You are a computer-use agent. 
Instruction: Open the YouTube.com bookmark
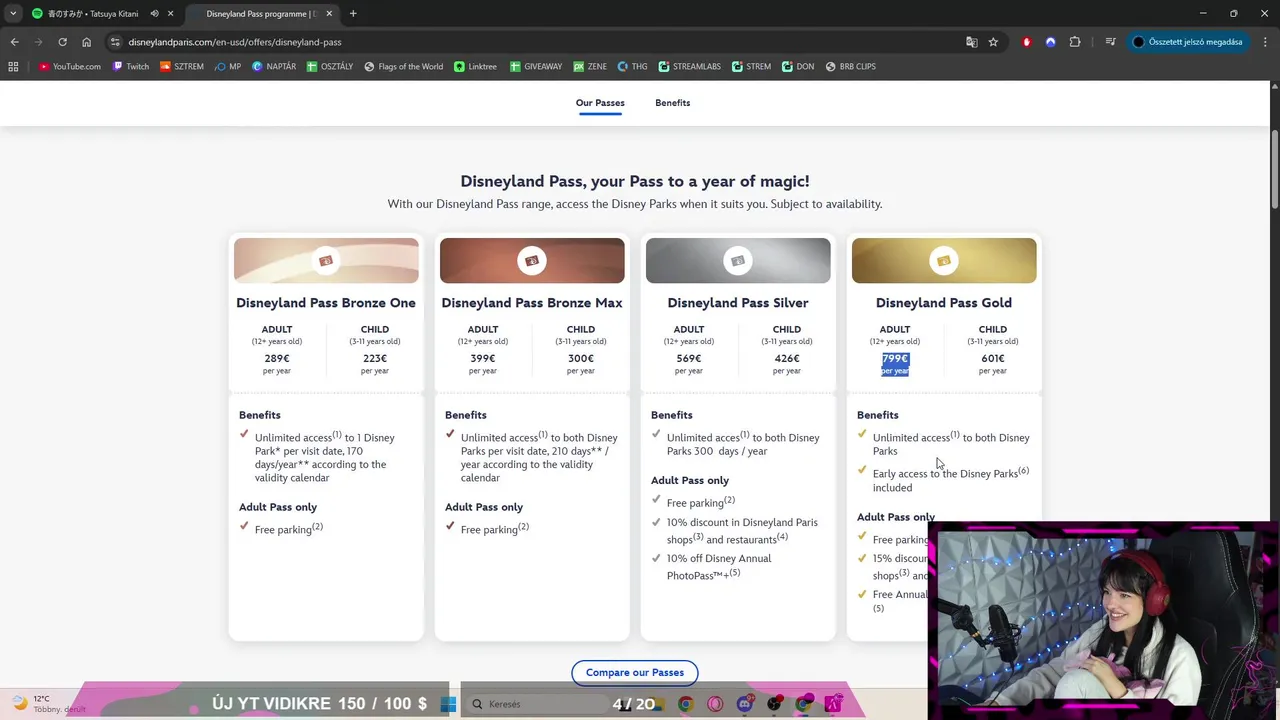coord(70,66)
